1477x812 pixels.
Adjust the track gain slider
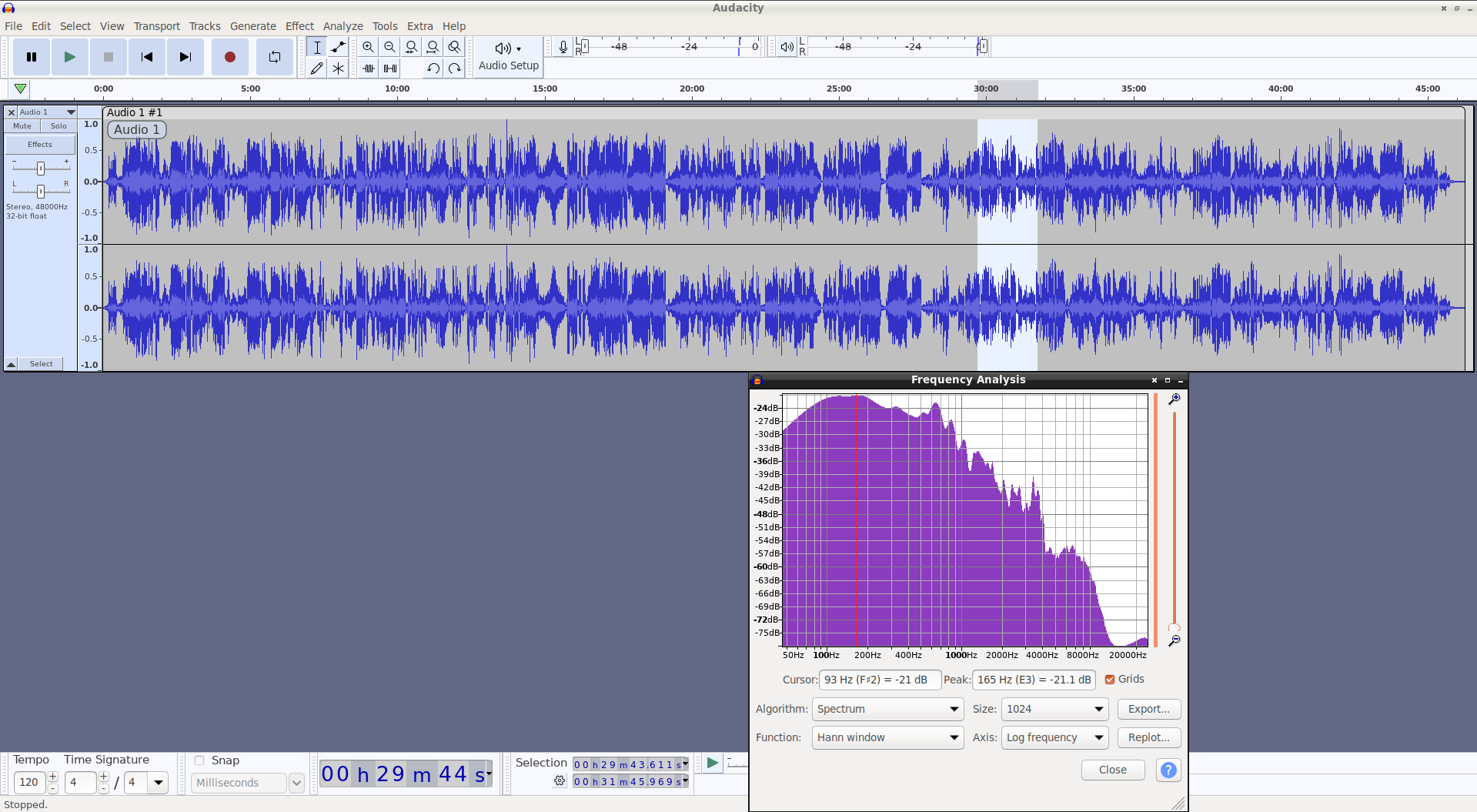tap(41, 168)
